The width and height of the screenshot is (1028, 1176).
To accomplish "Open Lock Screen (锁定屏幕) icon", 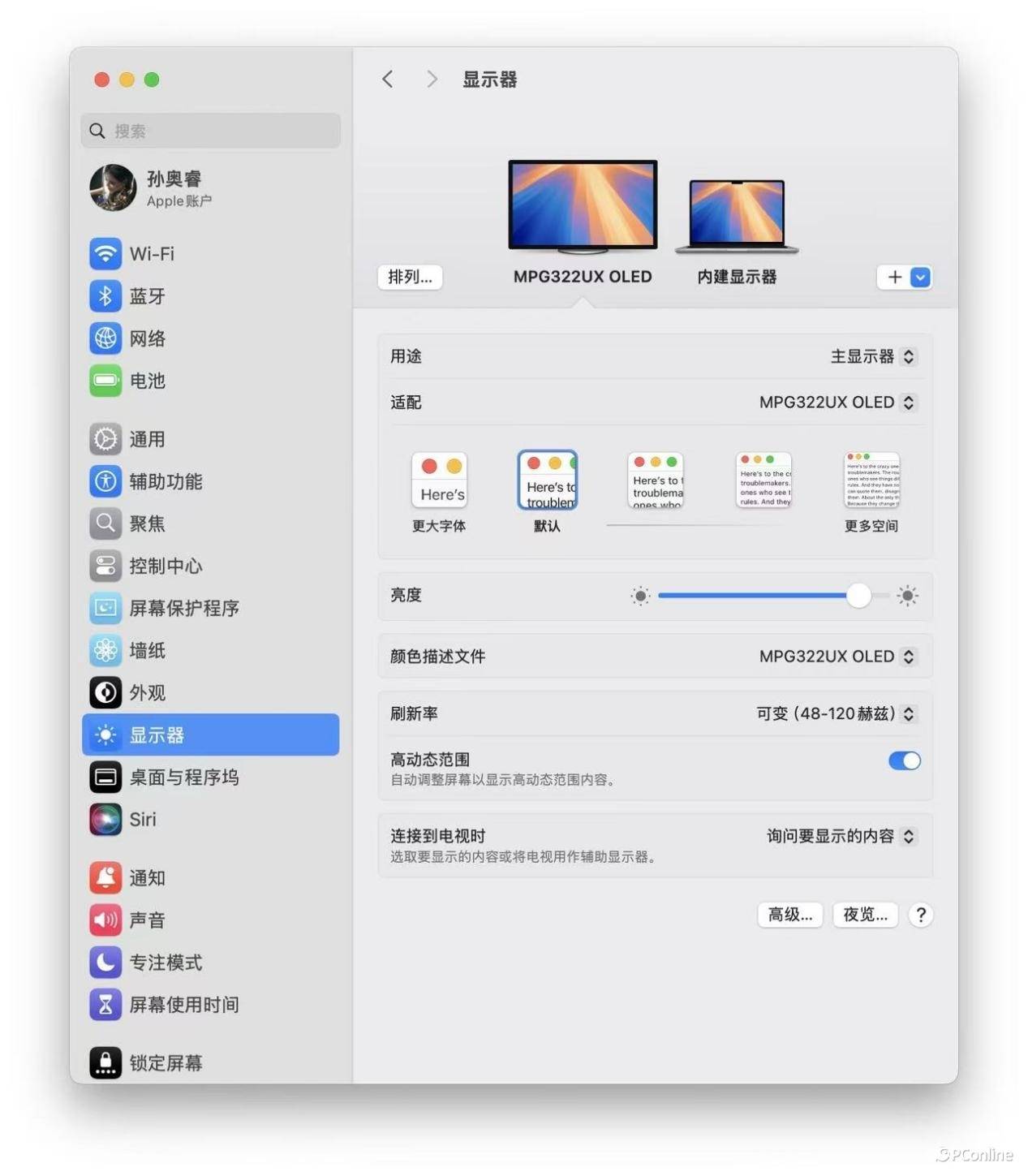I will coord(105,1062).
